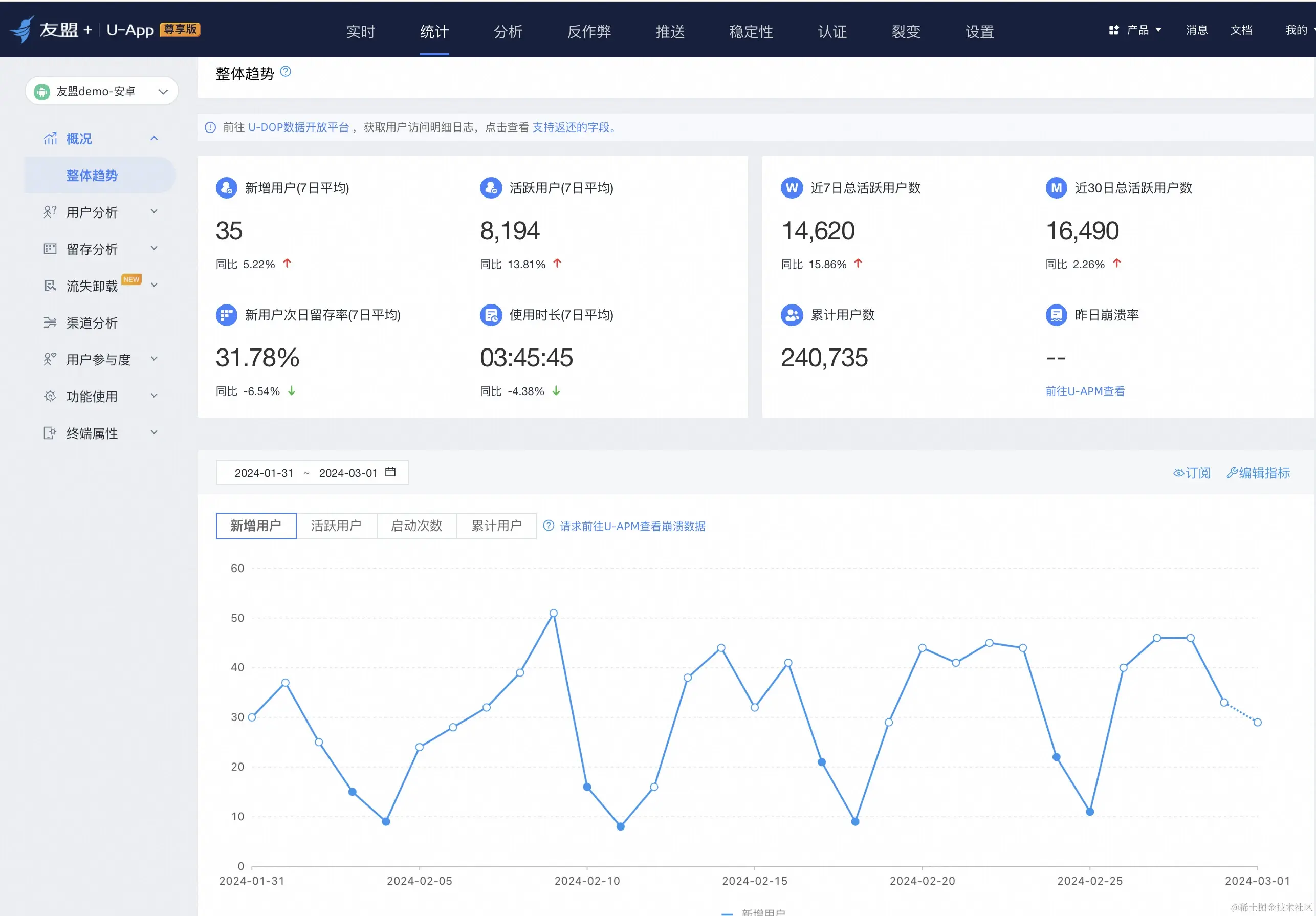Screen dimensions: 1316x916
Task: Click the calendar icon in date range picker
Action: coord(390,472)
